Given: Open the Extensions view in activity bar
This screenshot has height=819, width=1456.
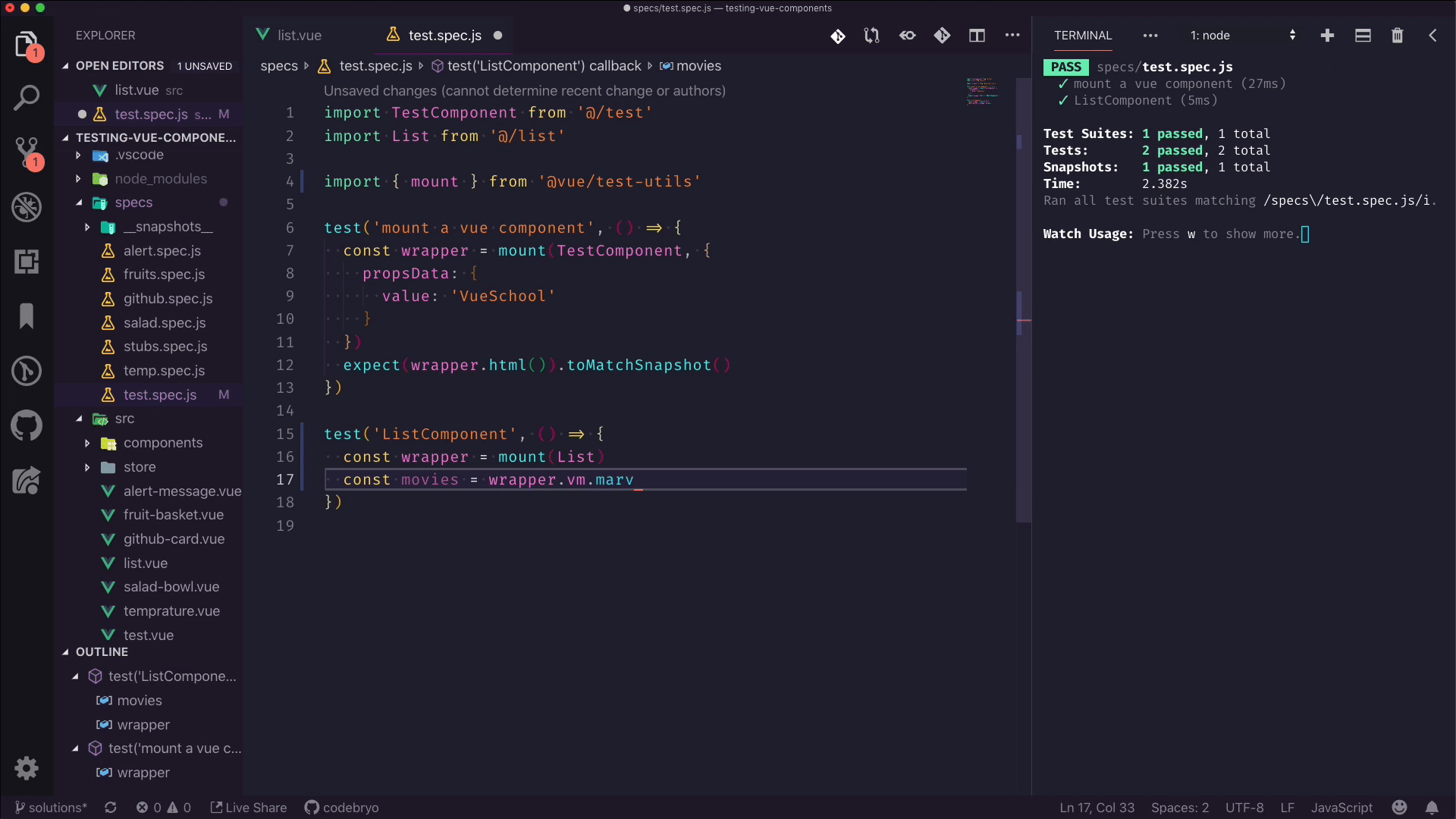Looking at the screenshot, I should 27,262.
